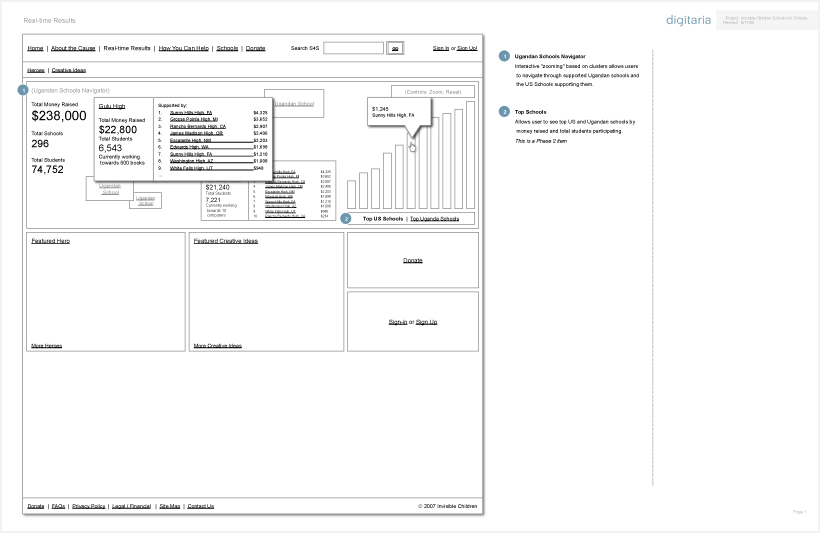Image resolution: width=820 pixels, height=533 pixels.
Task: Open FAQs link in the footer
Action: [59, 506]
